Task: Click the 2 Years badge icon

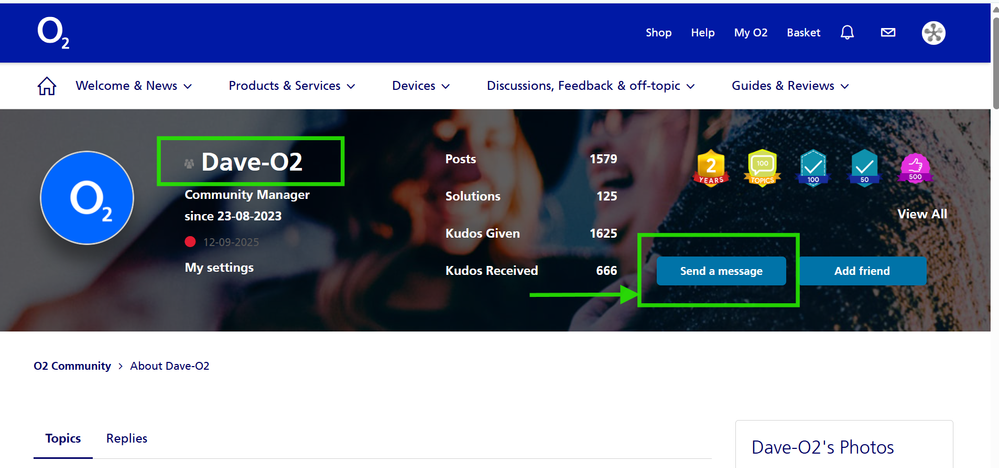Action: 710,168
